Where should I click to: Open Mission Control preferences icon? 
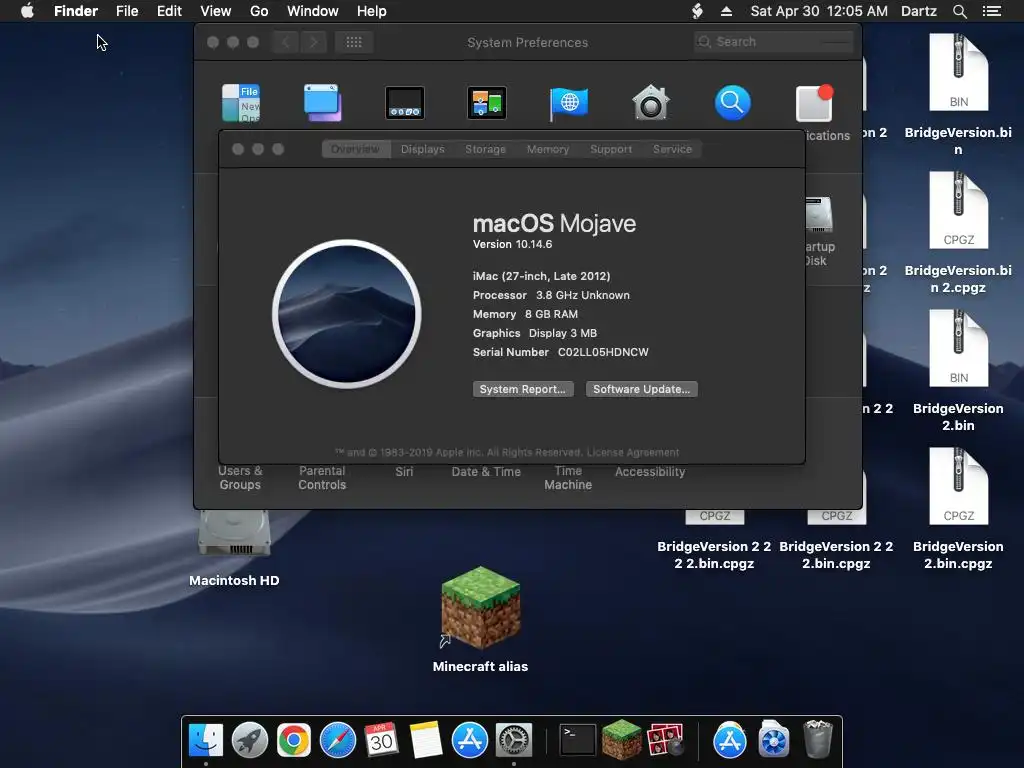point(487,103)
